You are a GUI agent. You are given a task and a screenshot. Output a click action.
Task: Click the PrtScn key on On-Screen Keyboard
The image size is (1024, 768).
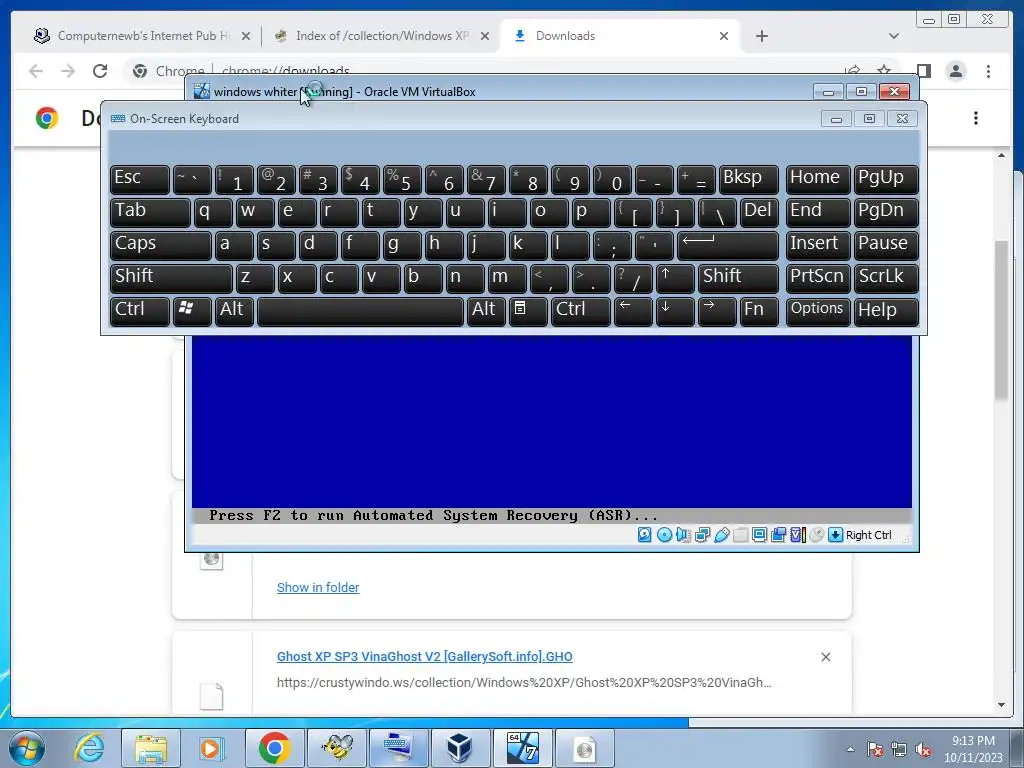click(x=818, y=278)
